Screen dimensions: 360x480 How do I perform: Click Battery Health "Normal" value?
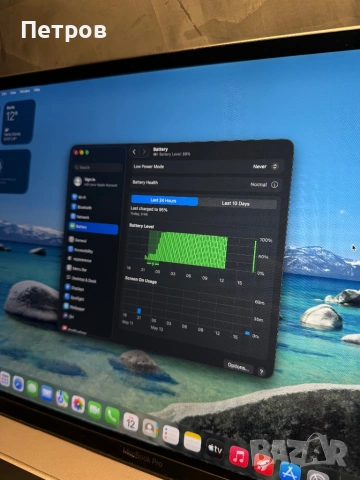point(259,184)
